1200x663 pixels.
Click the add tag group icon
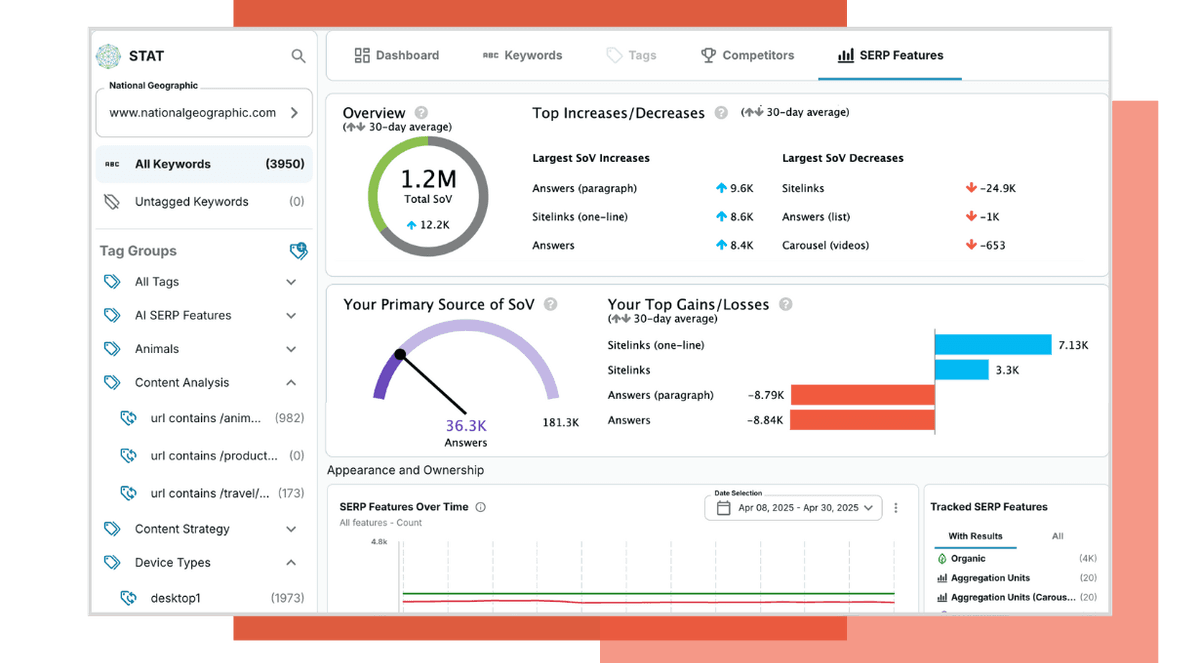coord(298,251)
